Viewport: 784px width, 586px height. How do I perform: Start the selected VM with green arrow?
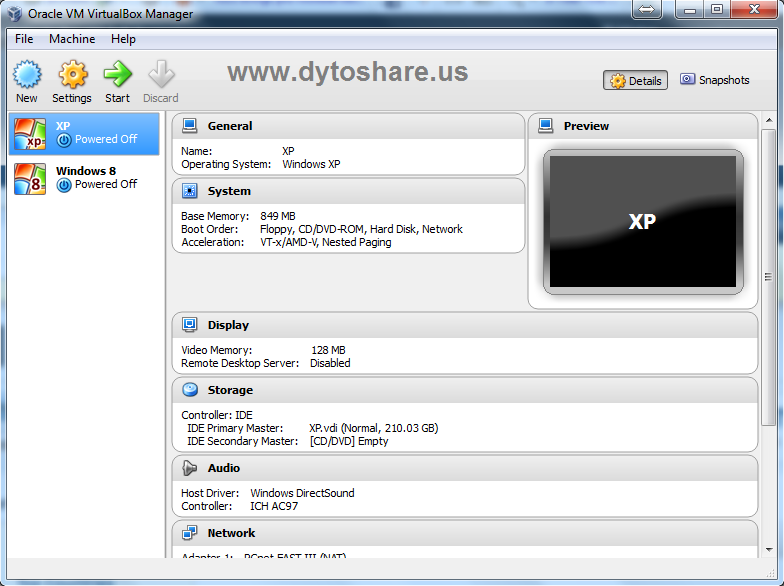[118, 74]
